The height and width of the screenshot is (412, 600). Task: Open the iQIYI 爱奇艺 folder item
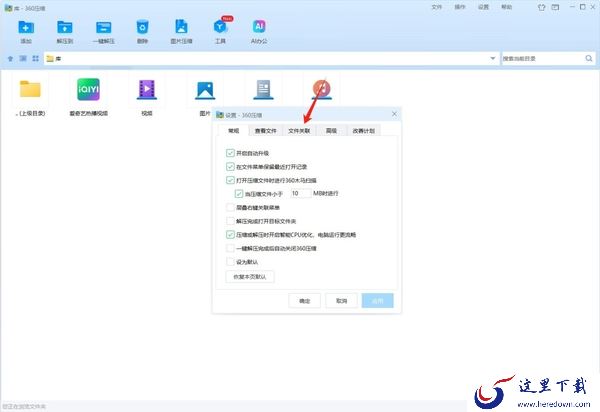point(88,89)
